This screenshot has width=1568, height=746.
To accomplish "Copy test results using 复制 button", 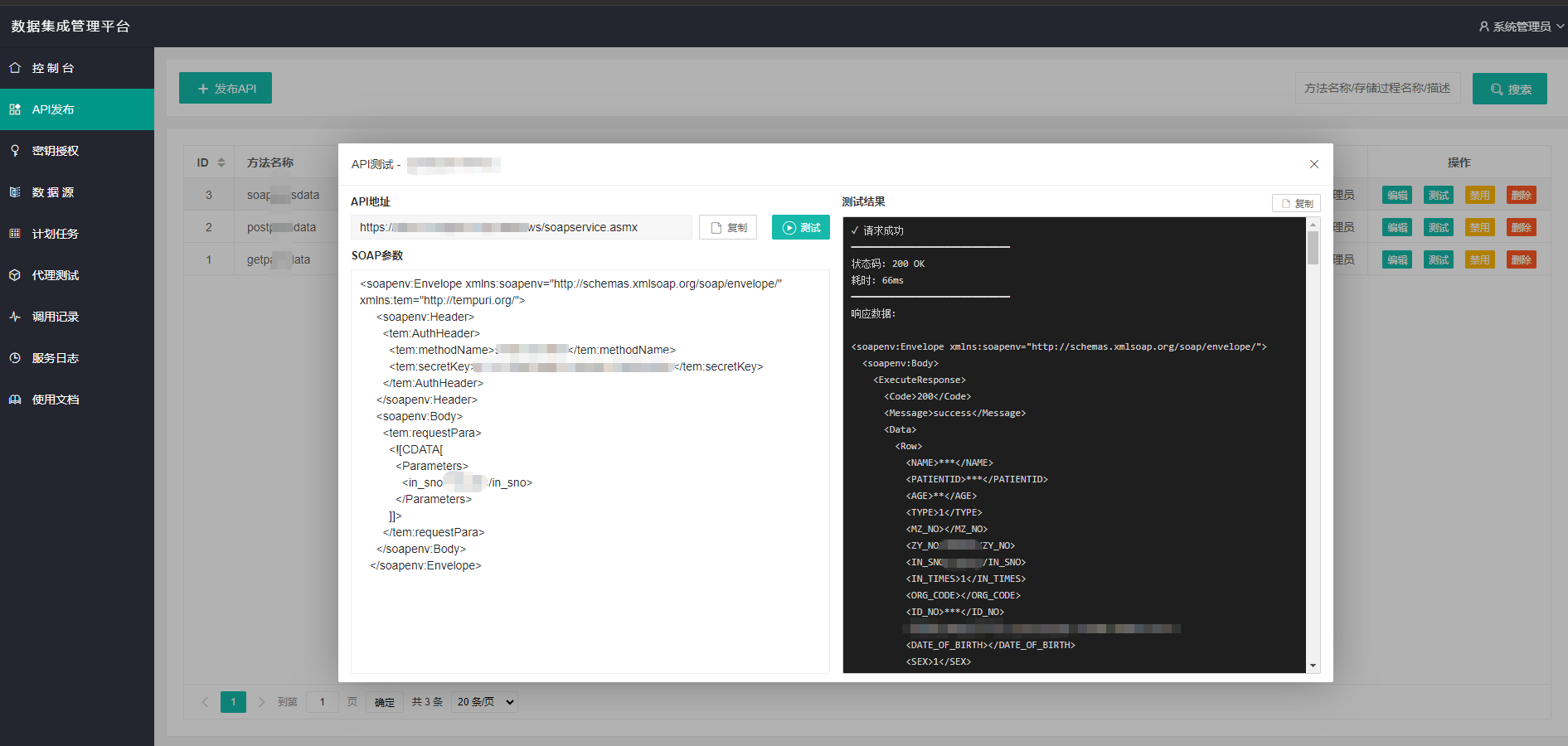I will tap(1295, 203).
